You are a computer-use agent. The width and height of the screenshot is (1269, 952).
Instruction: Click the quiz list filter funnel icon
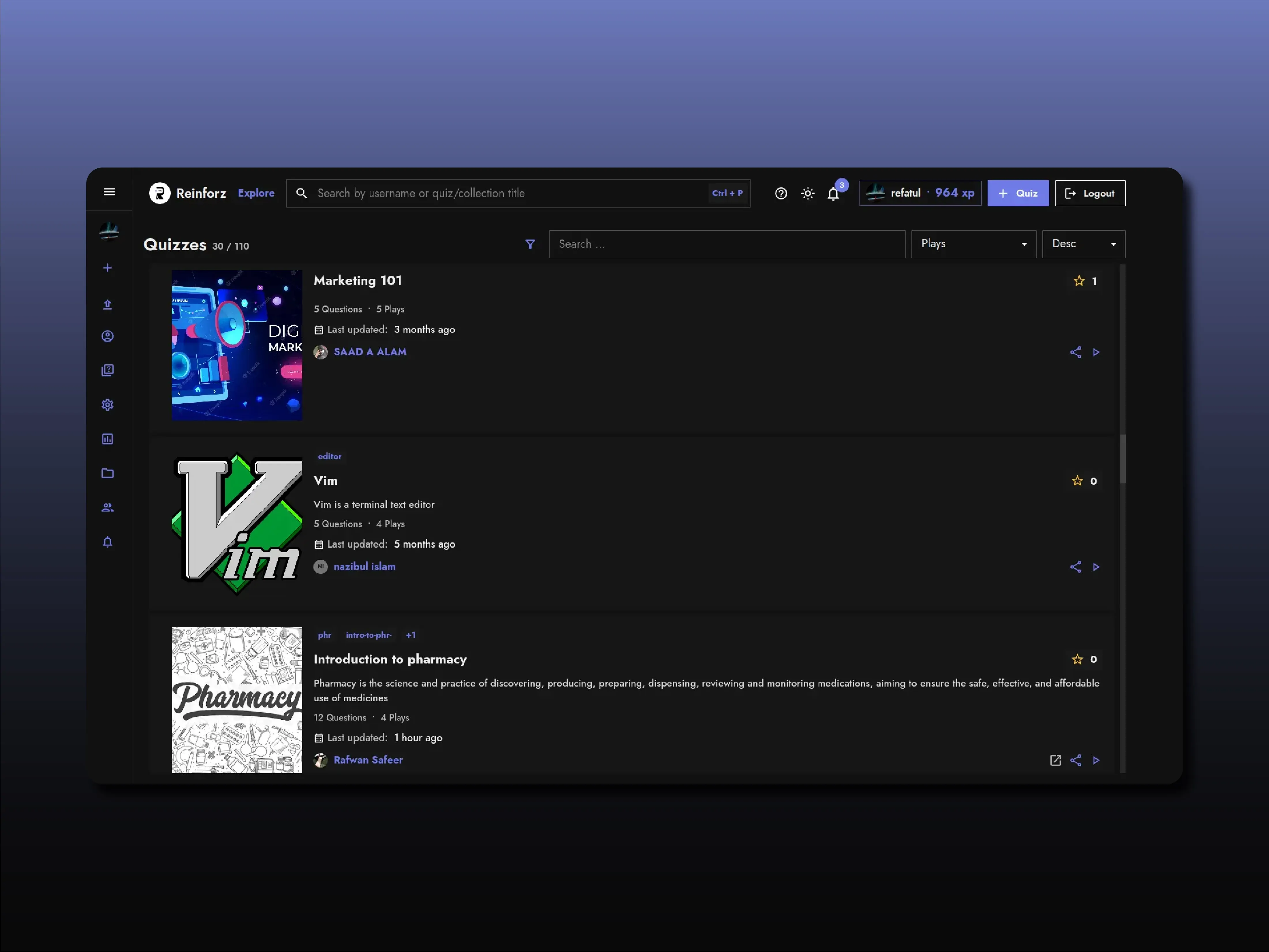pyautogui.click(x=530, y=244)
